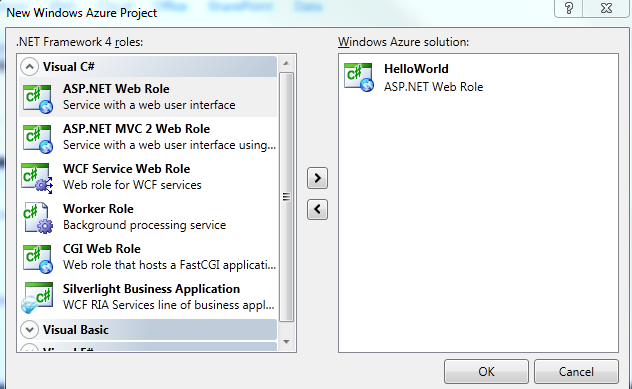Click 'Web role for WCF services' description
The image size is (632, 389).
pos(132,185)
